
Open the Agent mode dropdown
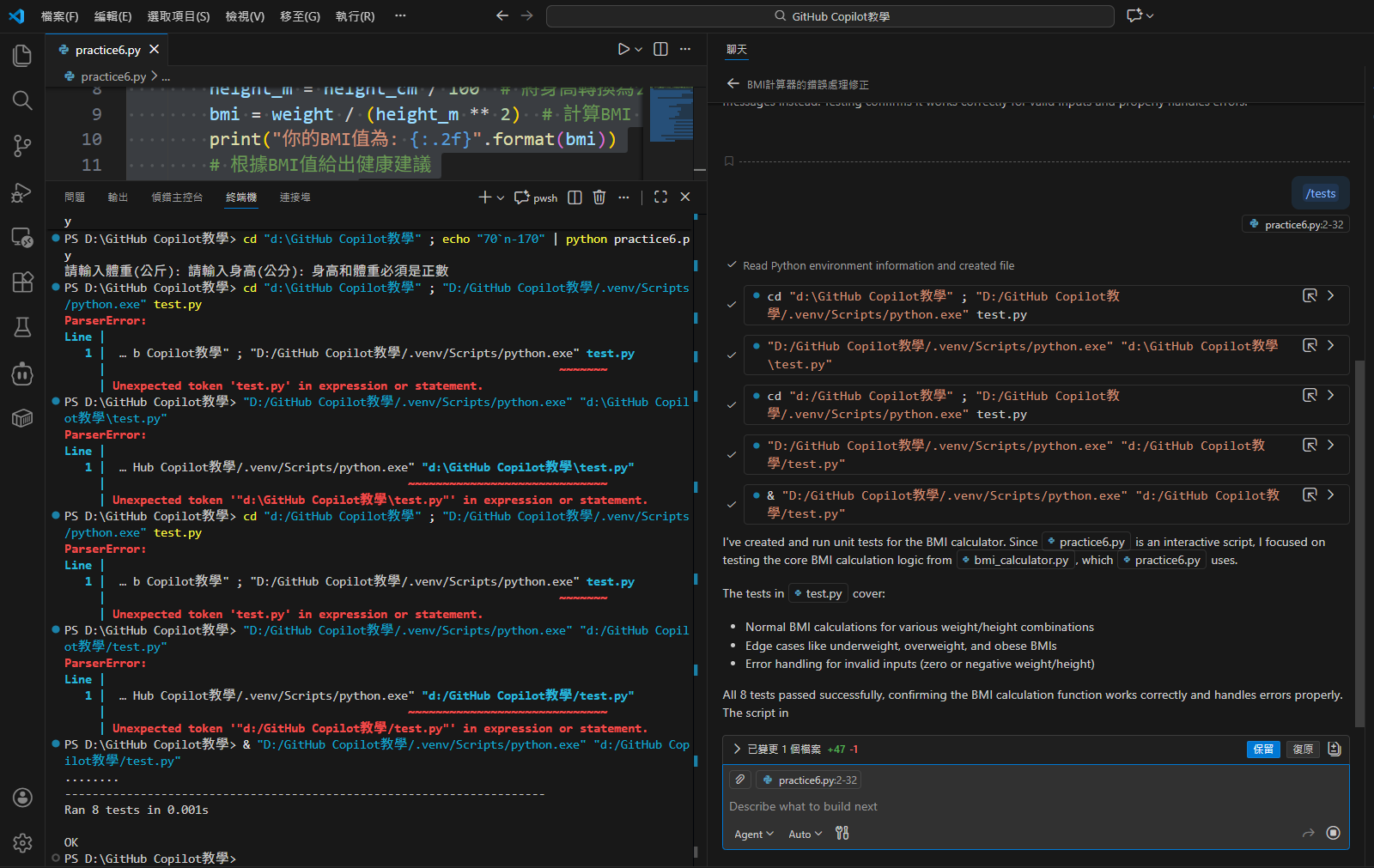click(753, 835)
